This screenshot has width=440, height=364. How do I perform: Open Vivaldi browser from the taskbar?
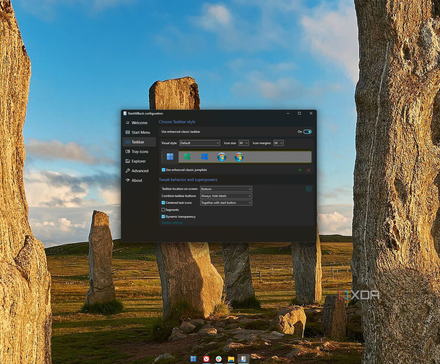[x=206, y=359]
